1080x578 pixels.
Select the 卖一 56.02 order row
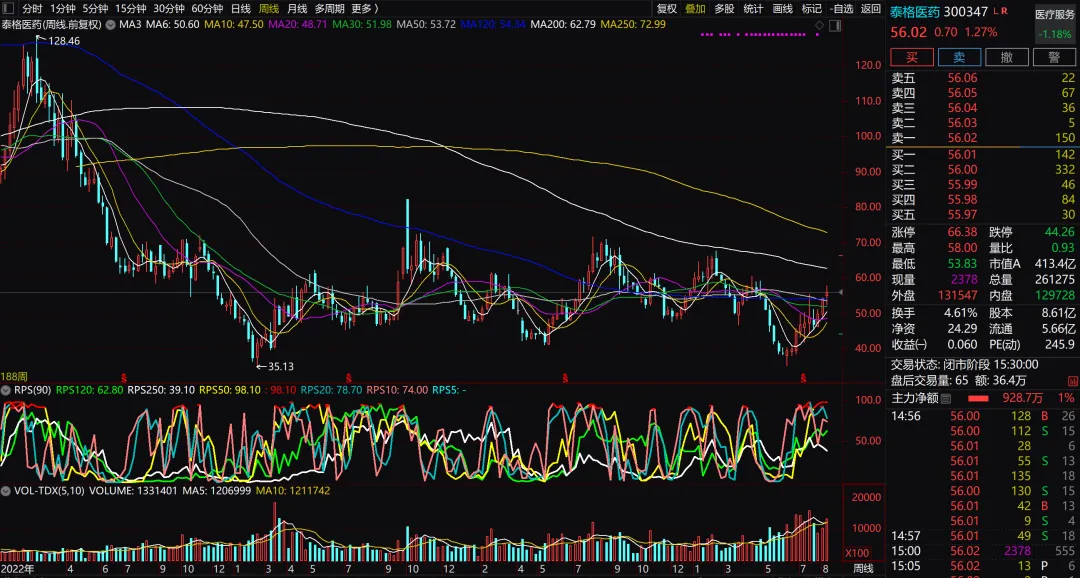(983, 138)
